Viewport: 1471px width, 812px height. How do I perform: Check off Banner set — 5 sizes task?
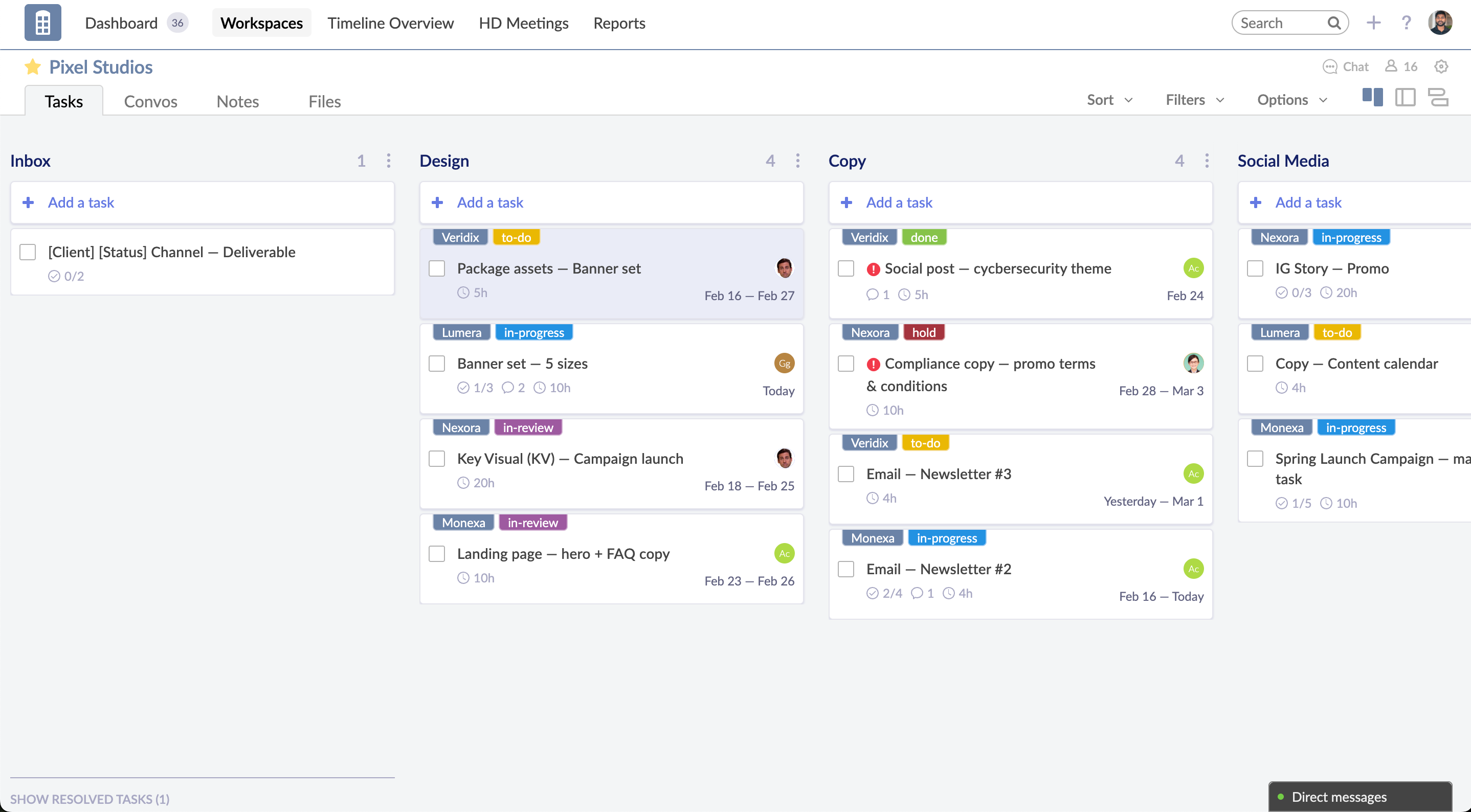[437, 364]
